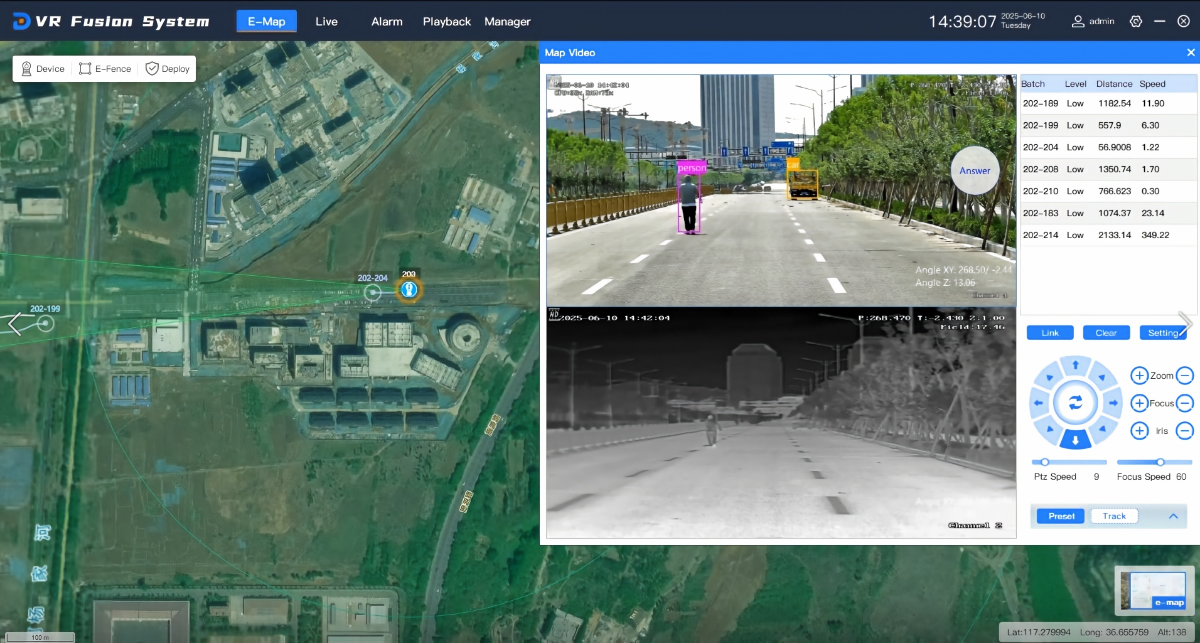Image resolution: width=1200 pixels, height=643 pixels.
Task: Zoom in with the plus icon
Action: [1139, 375]
